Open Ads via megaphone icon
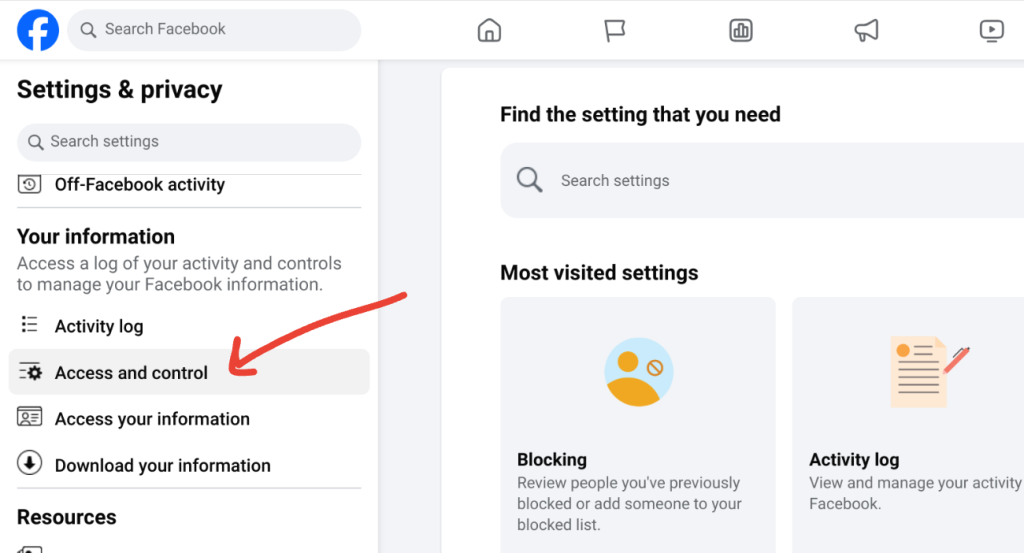Image resolution: width=1024 pixels, height=553 pixels. click(866, 31)
